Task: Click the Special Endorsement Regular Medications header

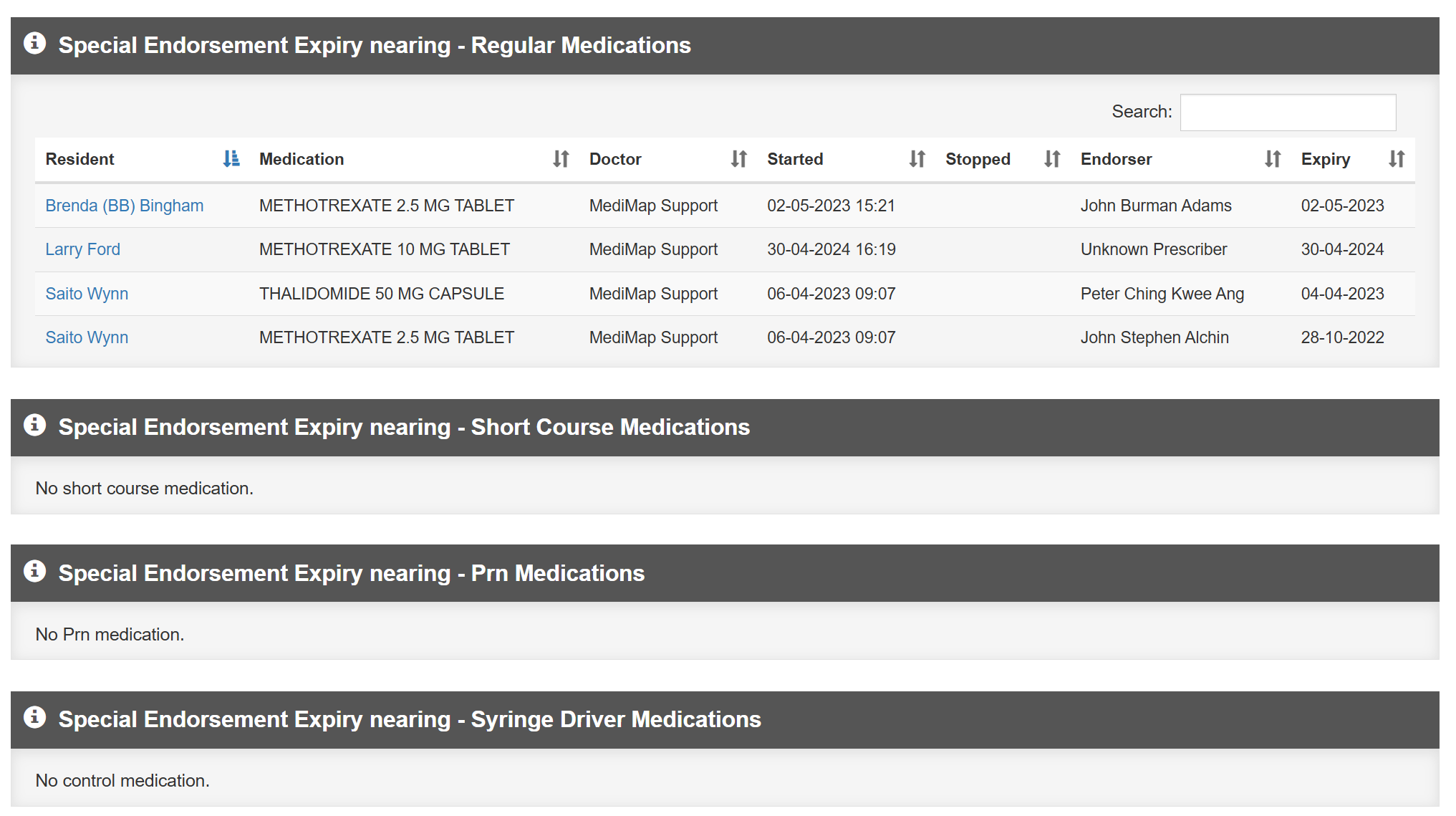Action: coord(374,46)
